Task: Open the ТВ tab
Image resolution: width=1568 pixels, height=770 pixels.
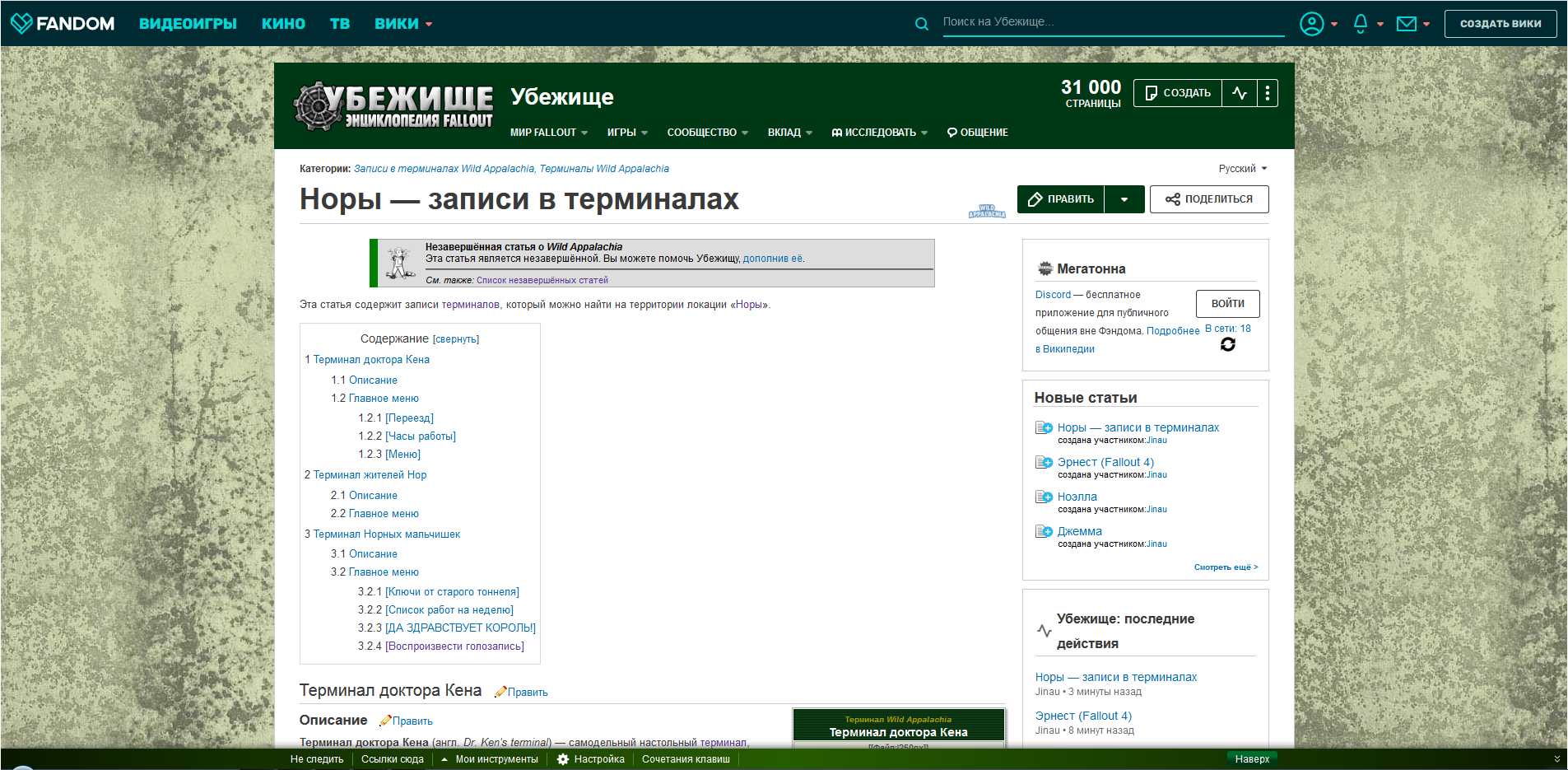Action: coord(340,24)
